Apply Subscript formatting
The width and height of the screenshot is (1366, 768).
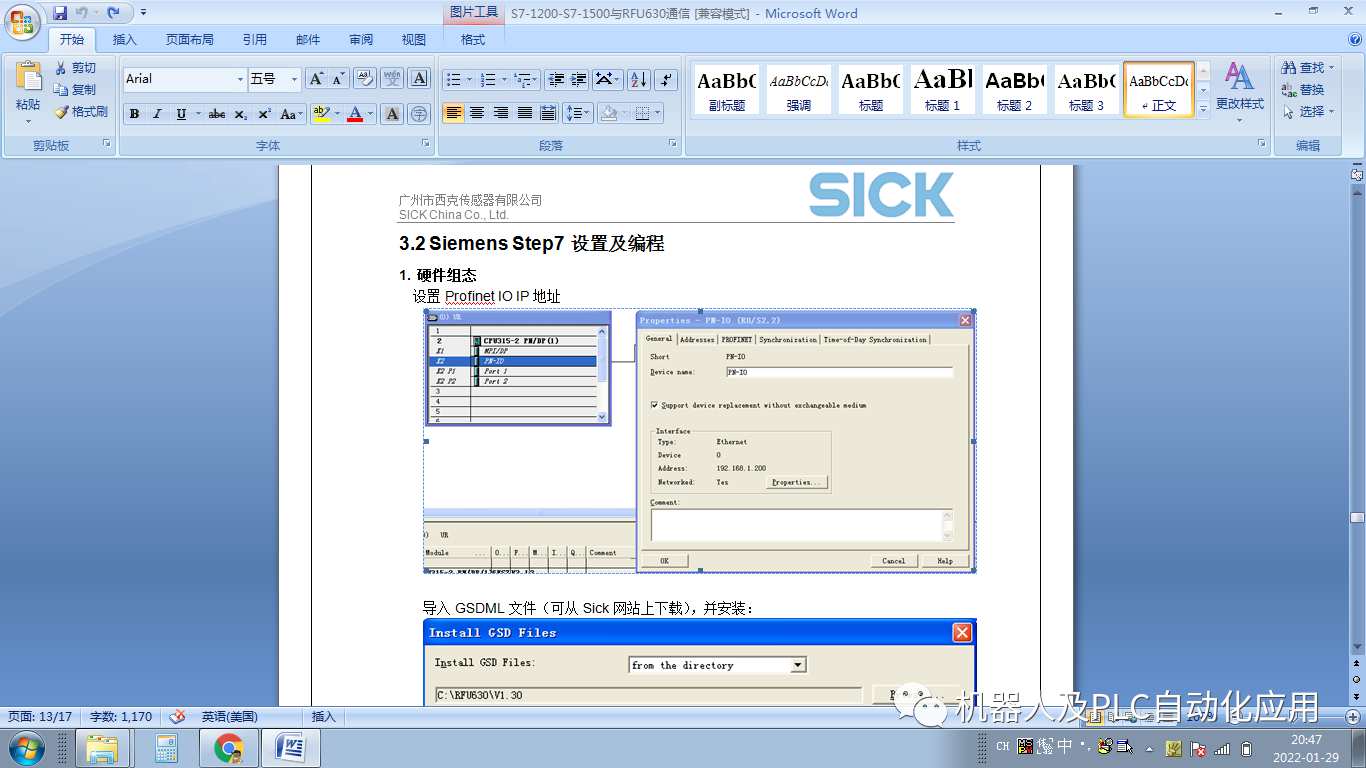pos(240,114)
